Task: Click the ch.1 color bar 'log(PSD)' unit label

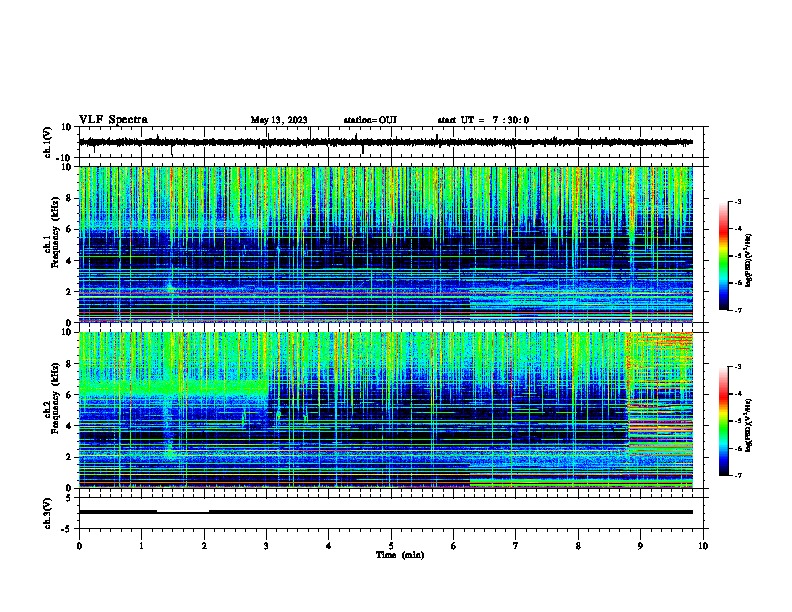Action: 749,261
